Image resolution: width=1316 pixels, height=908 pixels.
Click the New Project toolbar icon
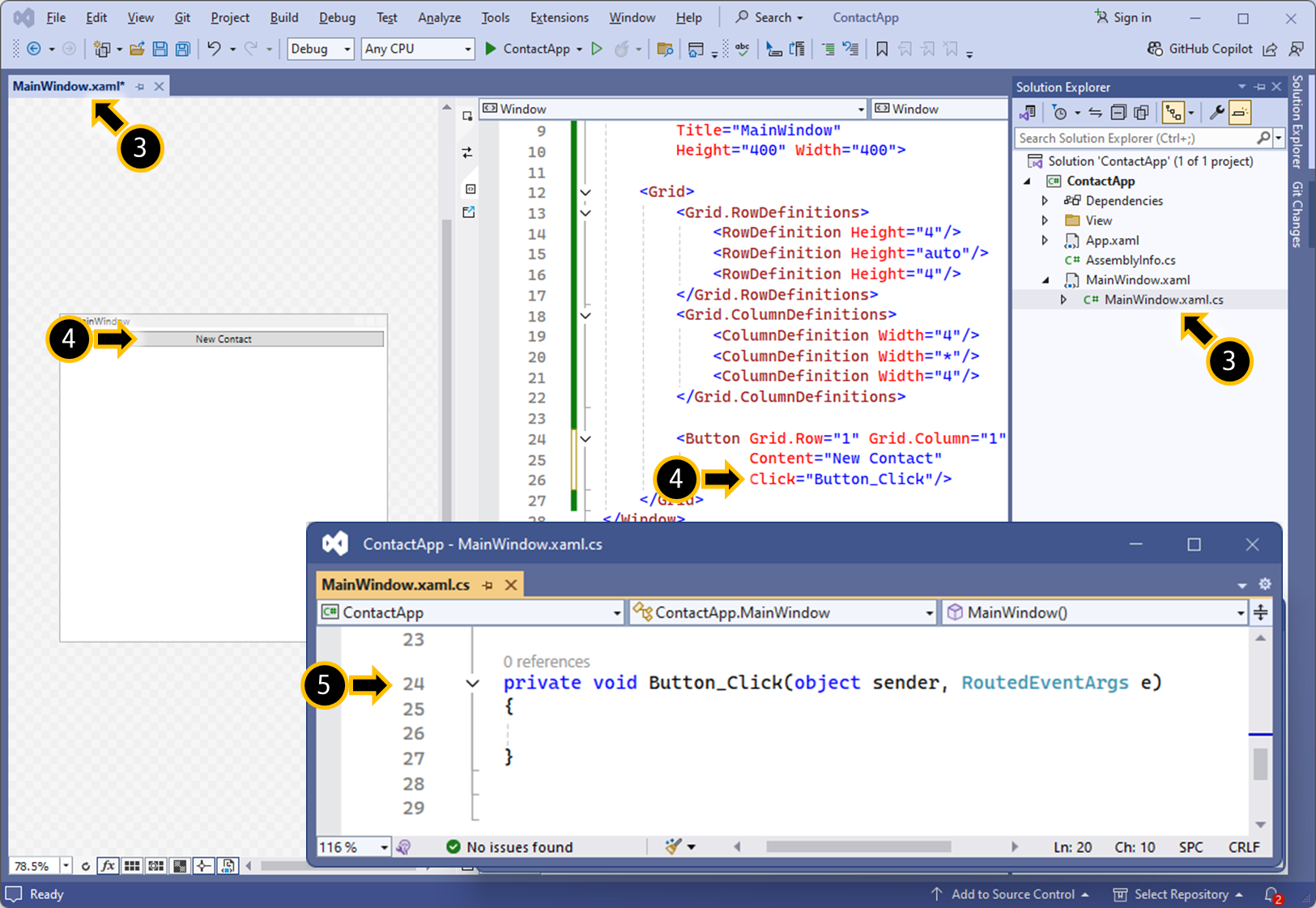101,49
